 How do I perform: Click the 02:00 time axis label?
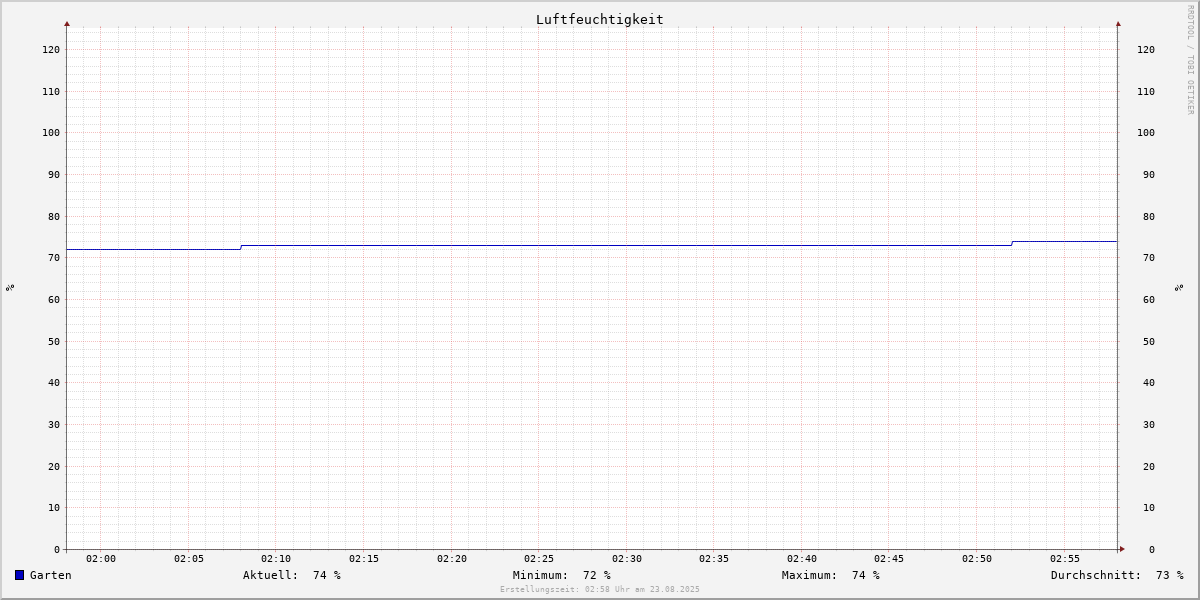coord(101,559)
